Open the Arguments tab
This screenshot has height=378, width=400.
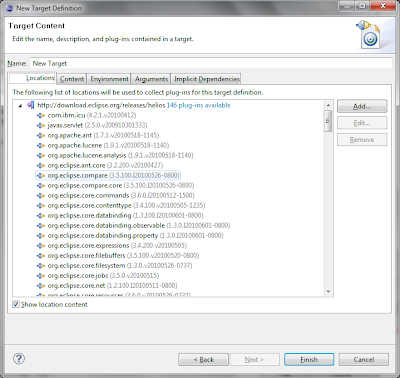151,79
